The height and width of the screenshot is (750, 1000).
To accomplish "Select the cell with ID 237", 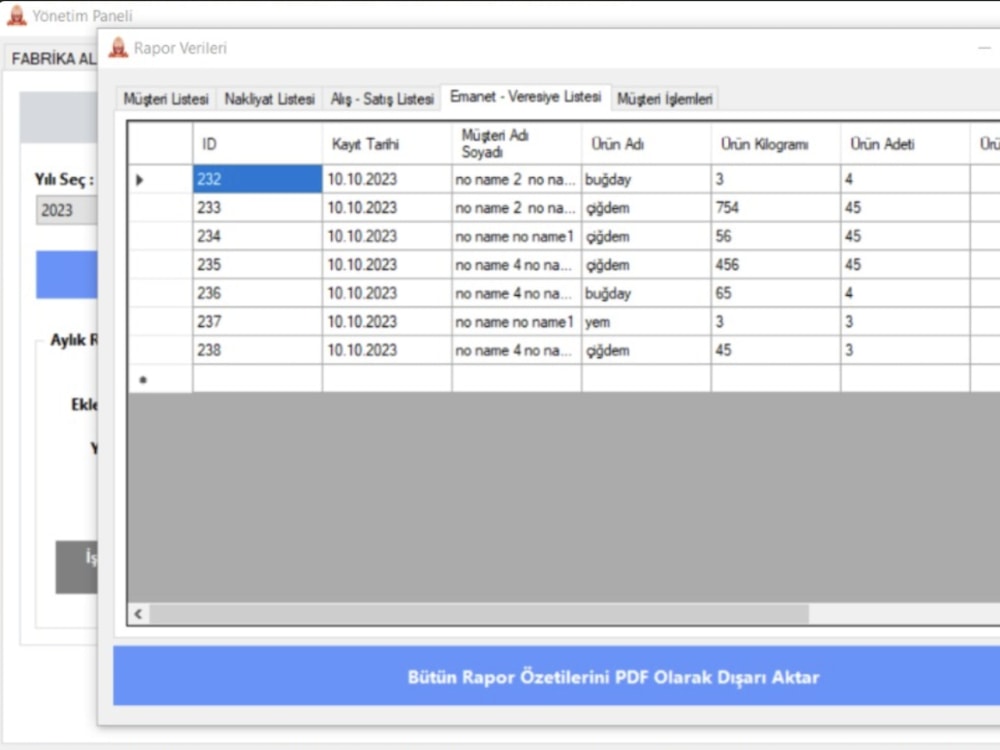I will [x=258, y=322].
